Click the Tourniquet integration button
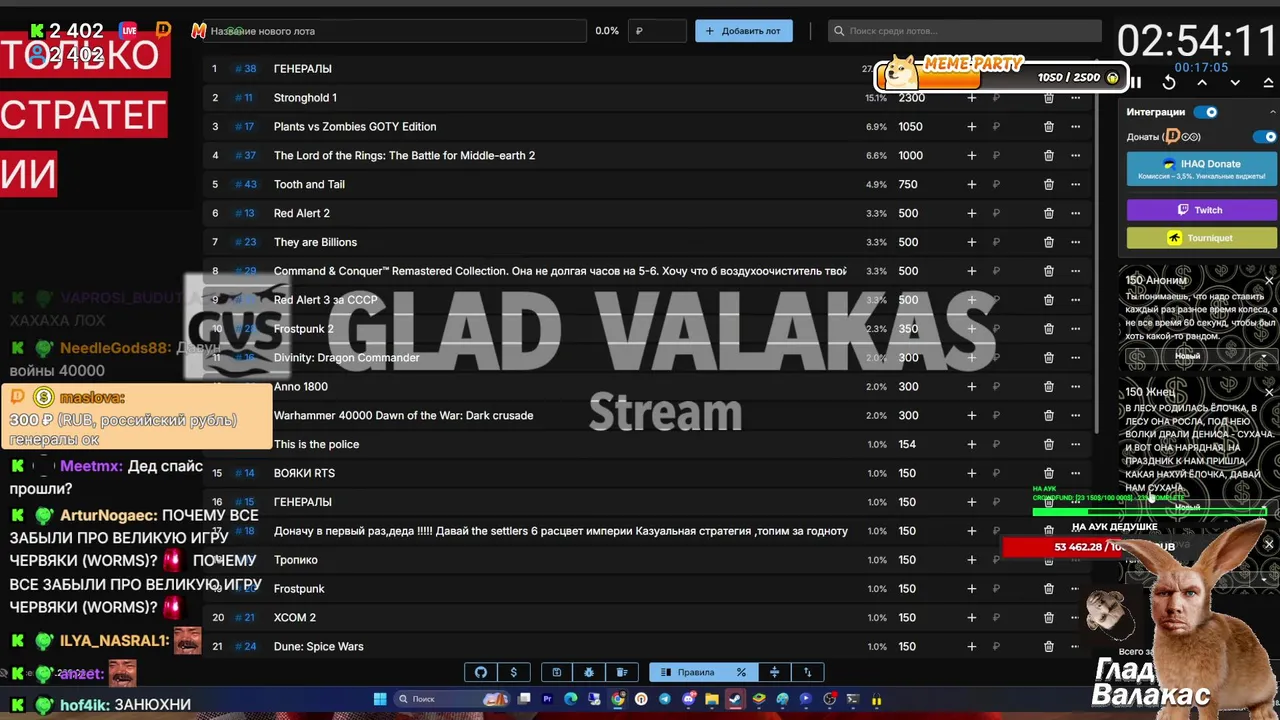The height and width of the screenshot is (720, 1280). [x=1202, y=238]
